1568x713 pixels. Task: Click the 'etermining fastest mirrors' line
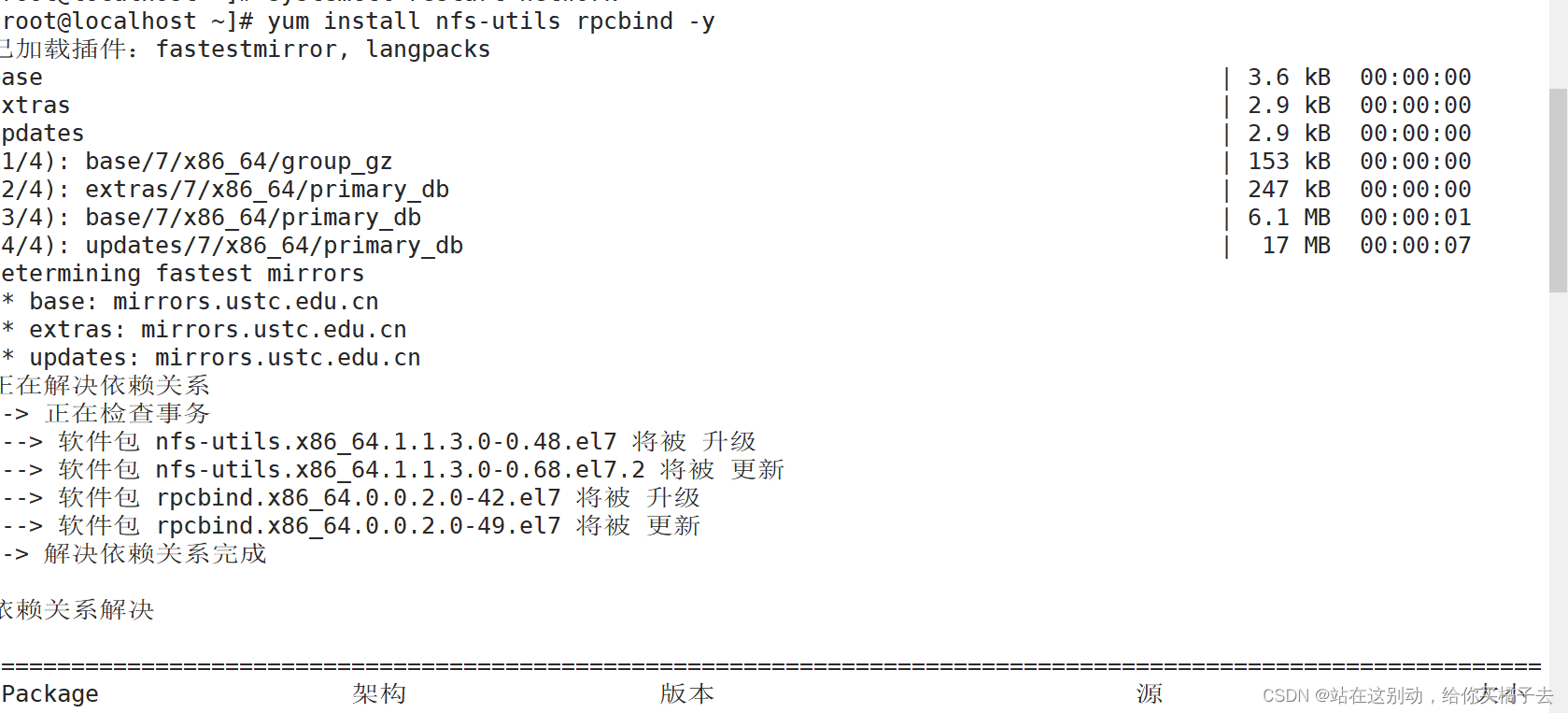click(x=183, y=274)
